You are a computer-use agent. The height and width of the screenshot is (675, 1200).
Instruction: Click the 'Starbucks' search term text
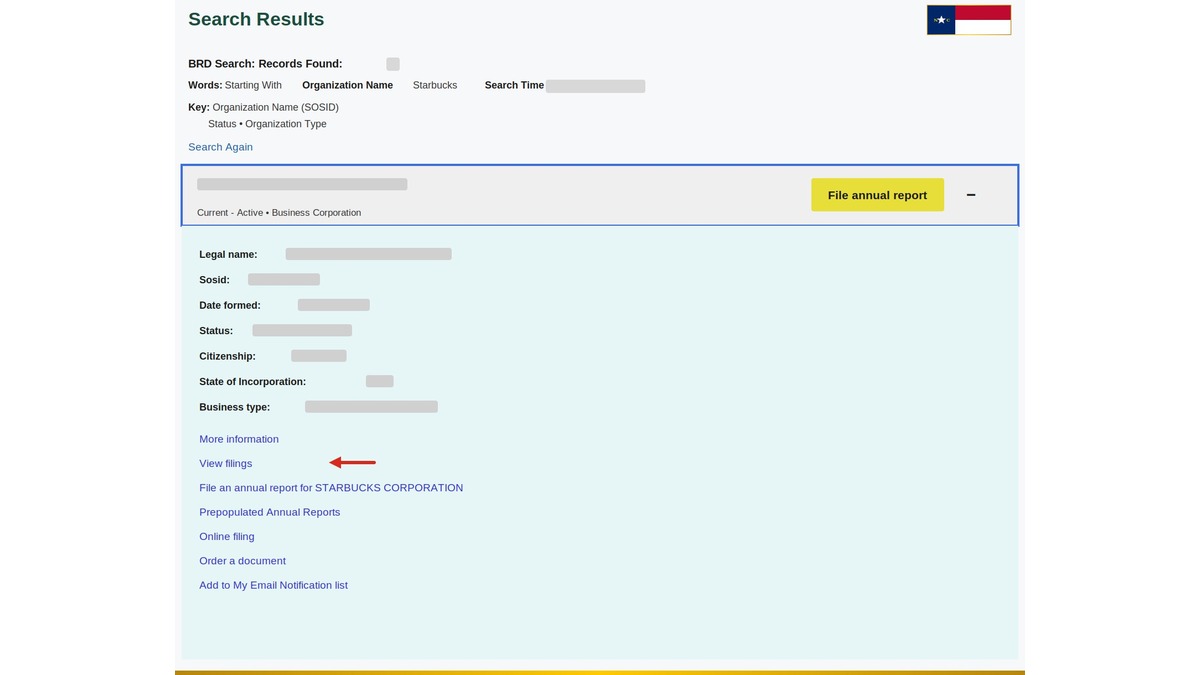(435, 86)
